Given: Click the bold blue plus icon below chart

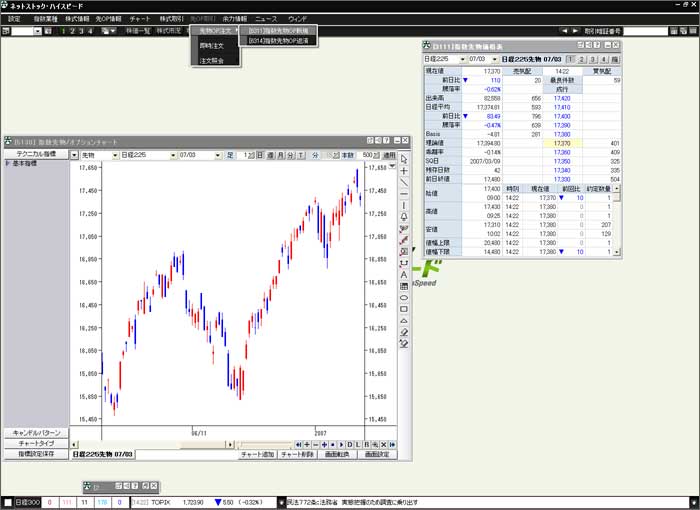Looking at the screenshot, I should (324, 445).
